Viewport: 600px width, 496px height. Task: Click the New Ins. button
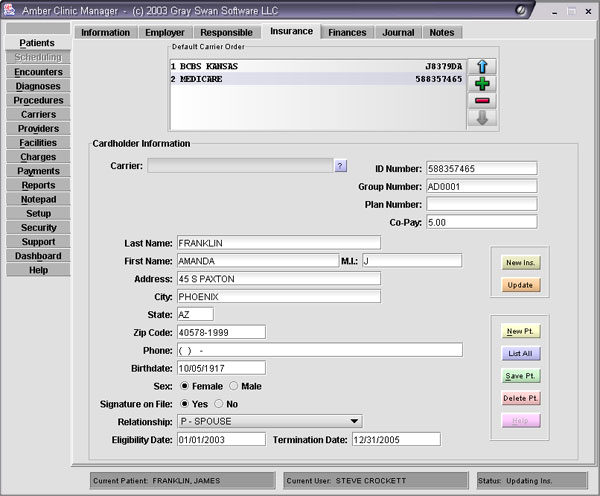pyautogui.click(x=521, y=262)
